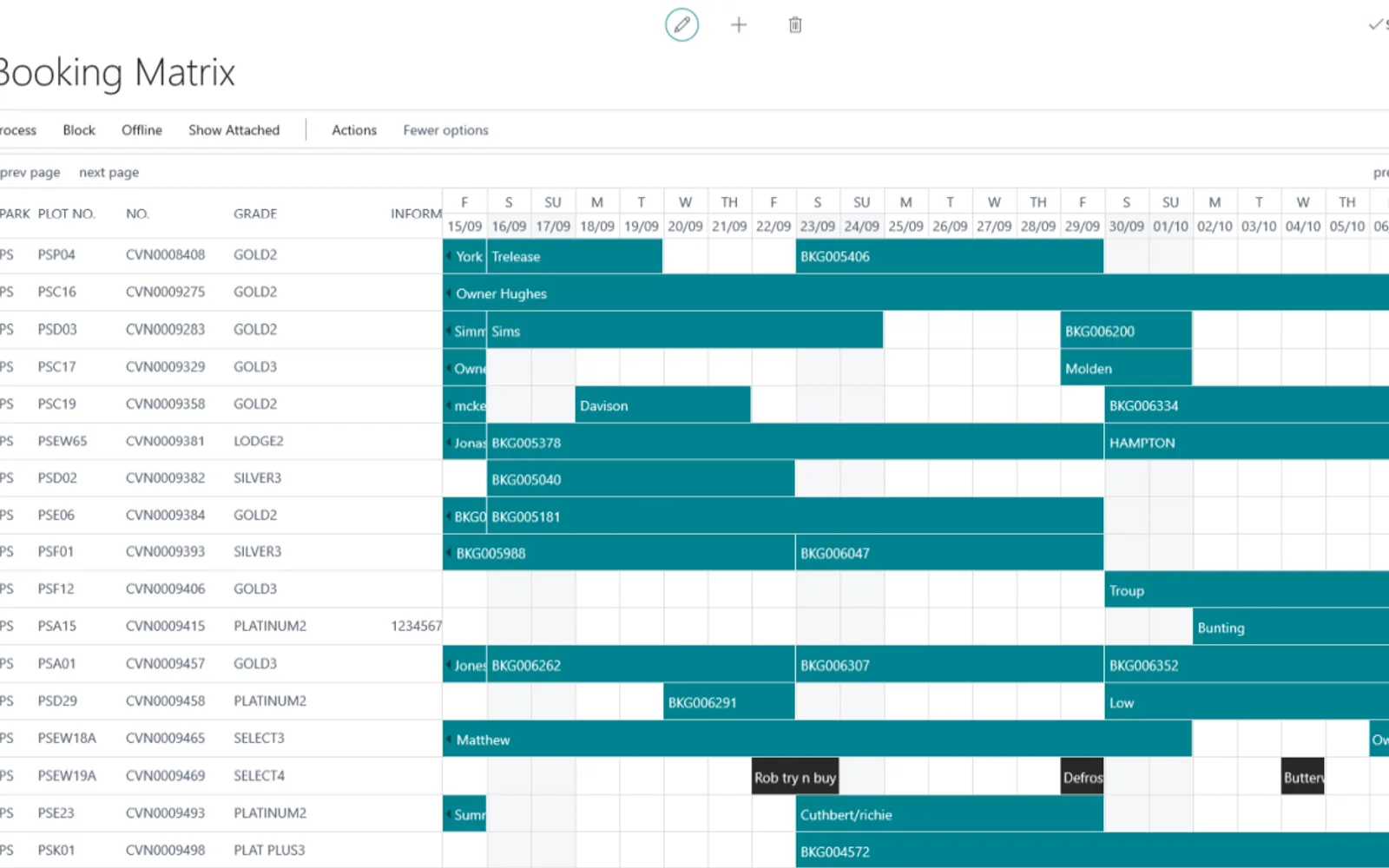Open the Actions menu
Viewport: 1389px width, 868px height.
click(x=354, y=130)
